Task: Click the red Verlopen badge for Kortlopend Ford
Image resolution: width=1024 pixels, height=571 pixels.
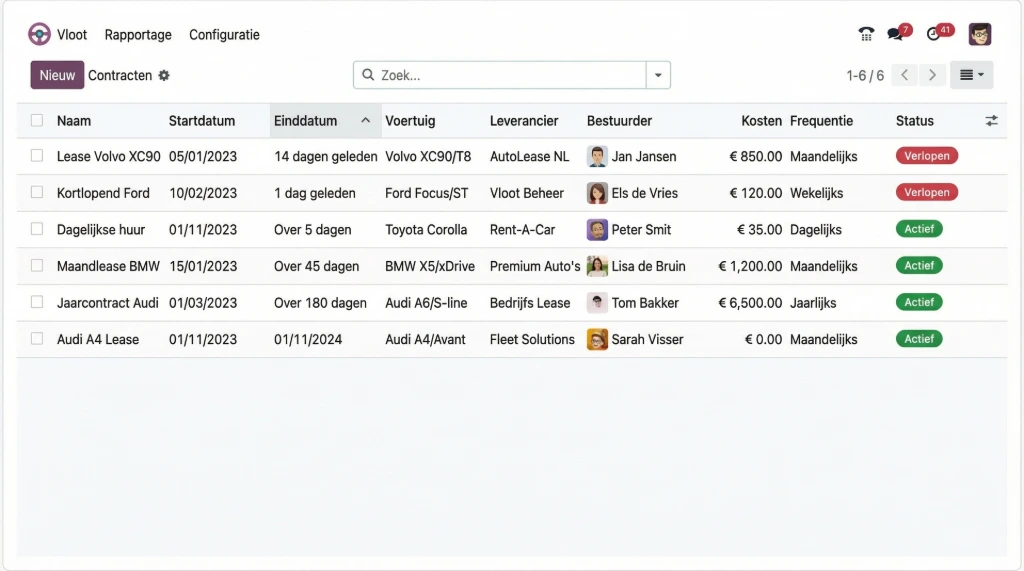Action: click(927, 192)
